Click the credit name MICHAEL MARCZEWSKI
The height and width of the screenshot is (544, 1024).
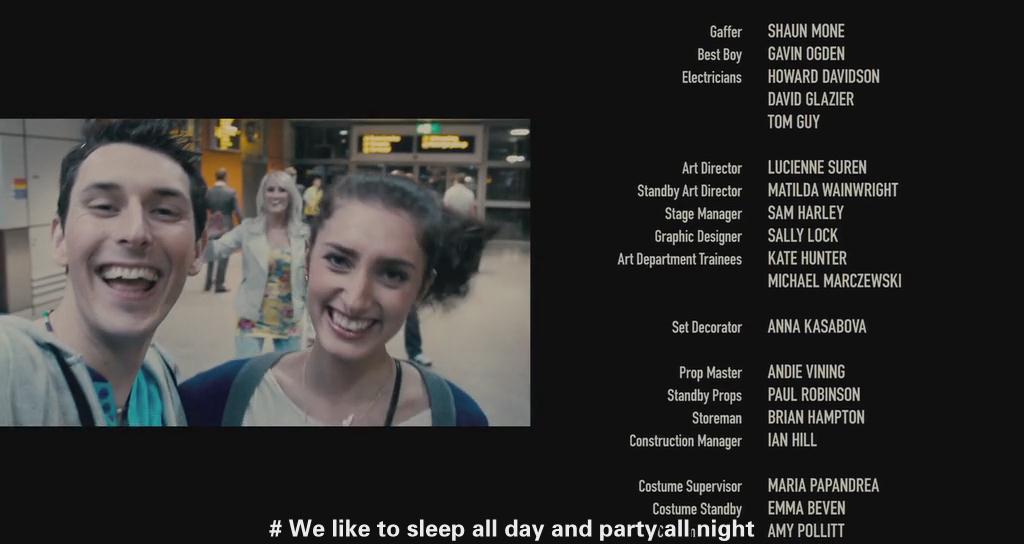834,281
